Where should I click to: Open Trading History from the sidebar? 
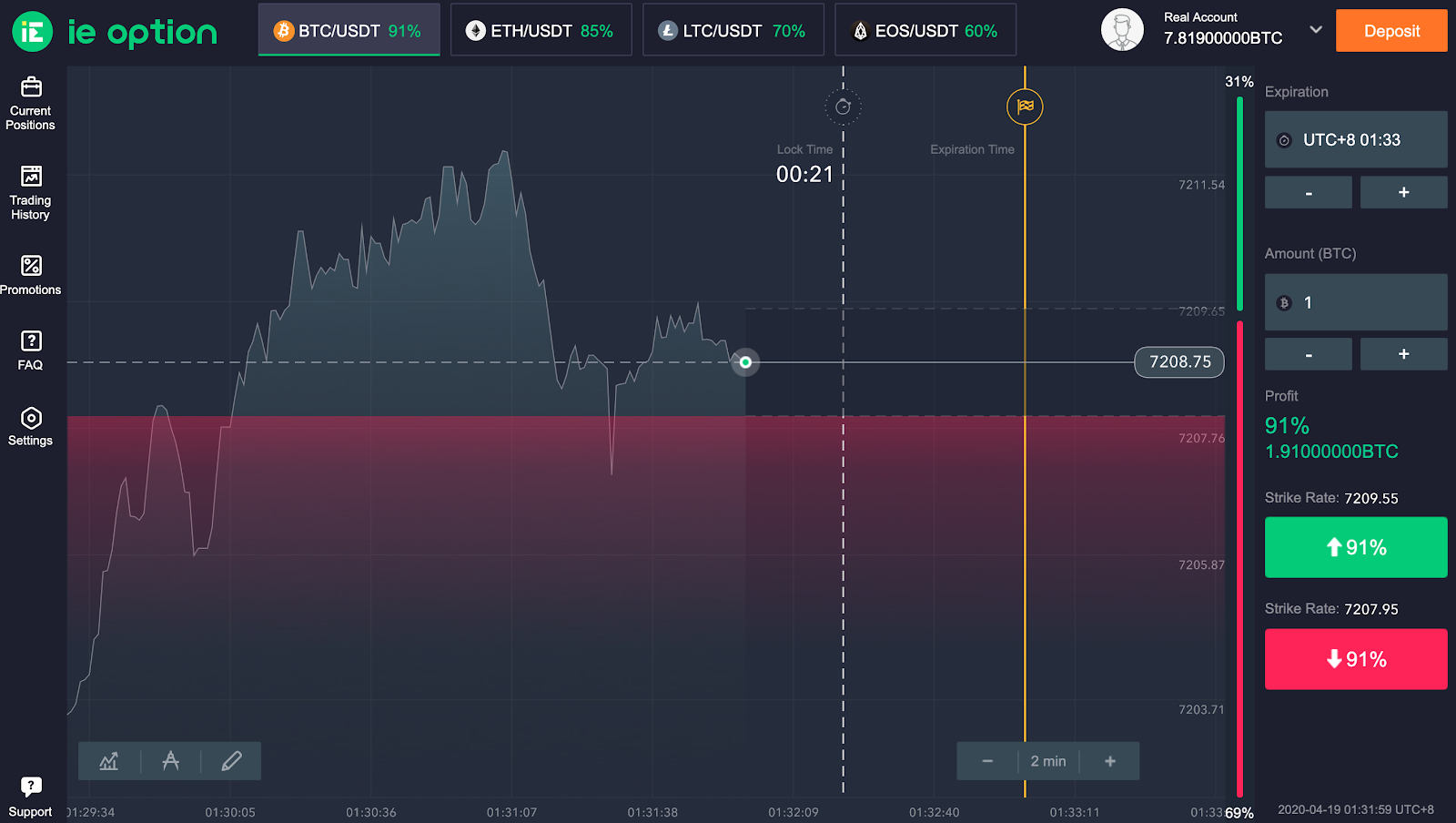pos(31,193)
